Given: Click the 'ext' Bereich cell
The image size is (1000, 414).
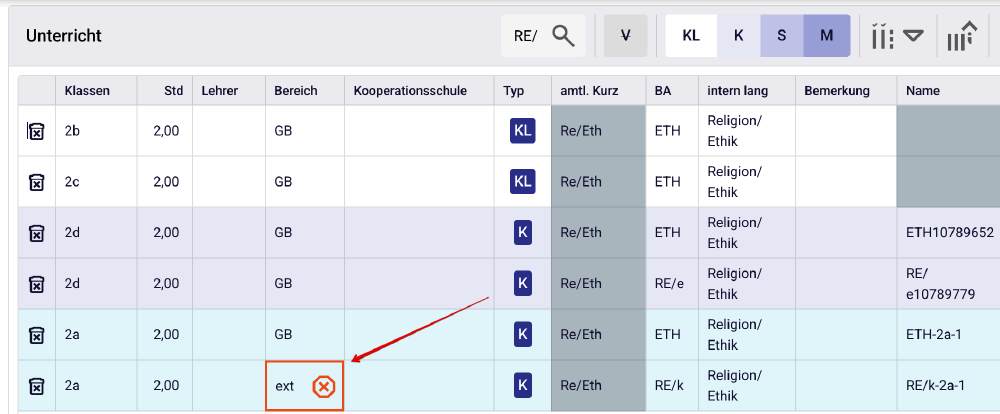Looking at the screenshot, I should [286, 386].
